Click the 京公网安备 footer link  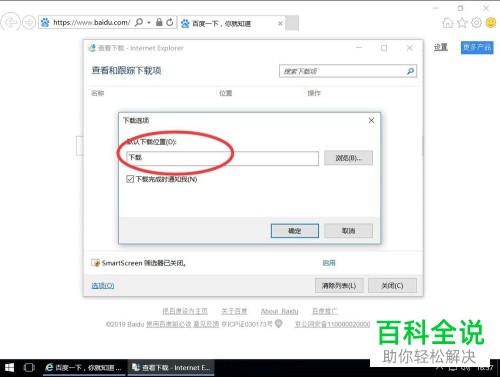(332, 324)
